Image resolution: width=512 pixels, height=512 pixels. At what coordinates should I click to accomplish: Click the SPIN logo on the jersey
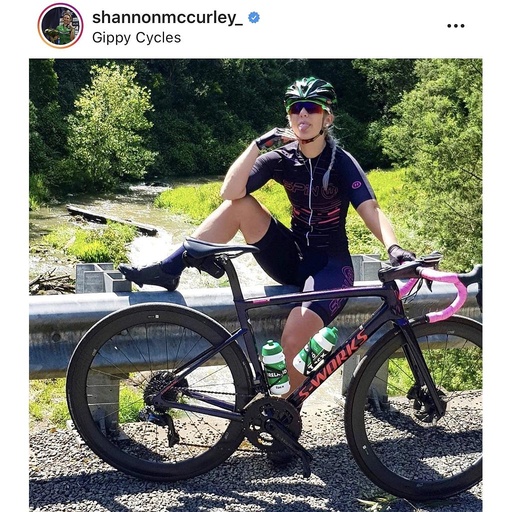pyautogui.click(x=310, y=188)
